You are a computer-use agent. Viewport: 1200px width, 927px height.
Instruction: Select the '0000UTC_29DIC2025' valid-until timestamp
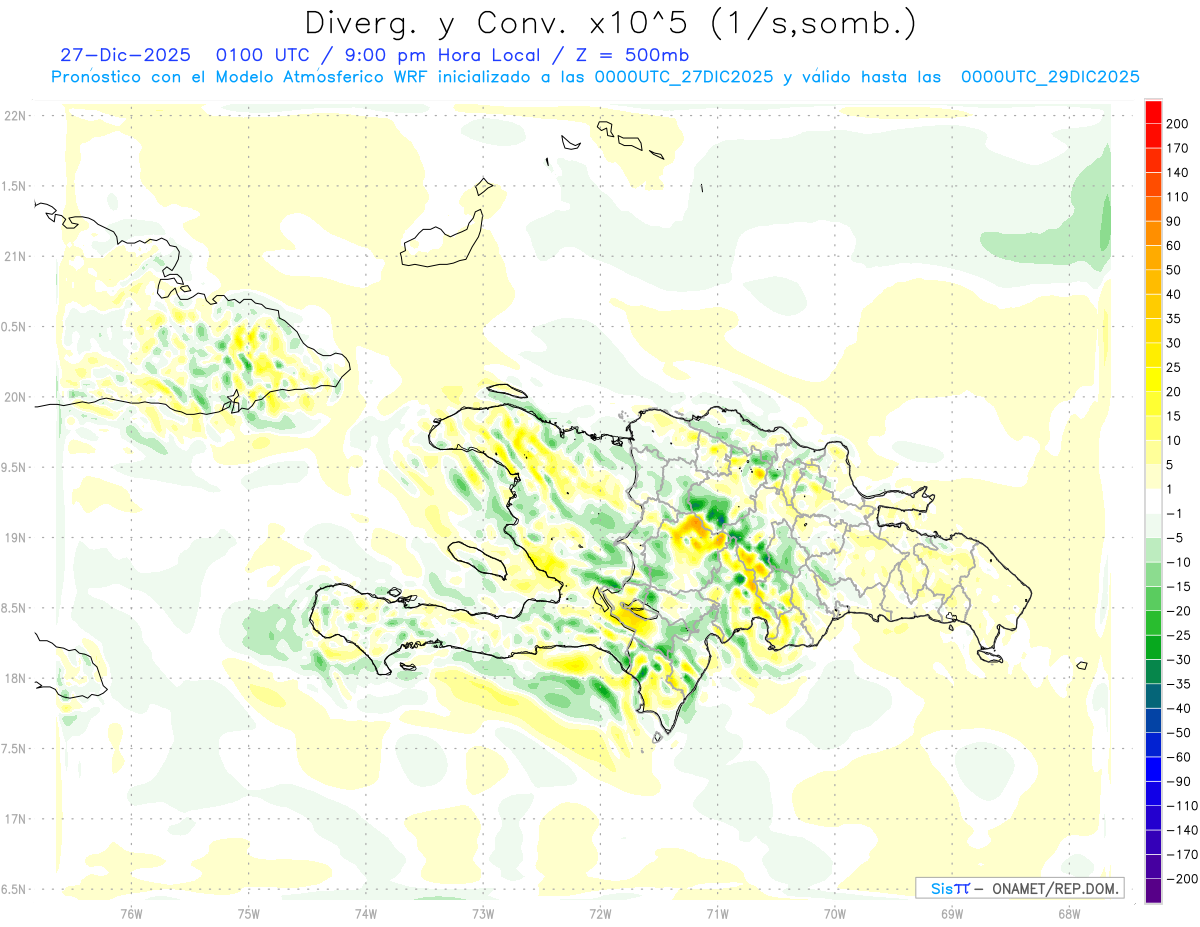point(1050,77)
